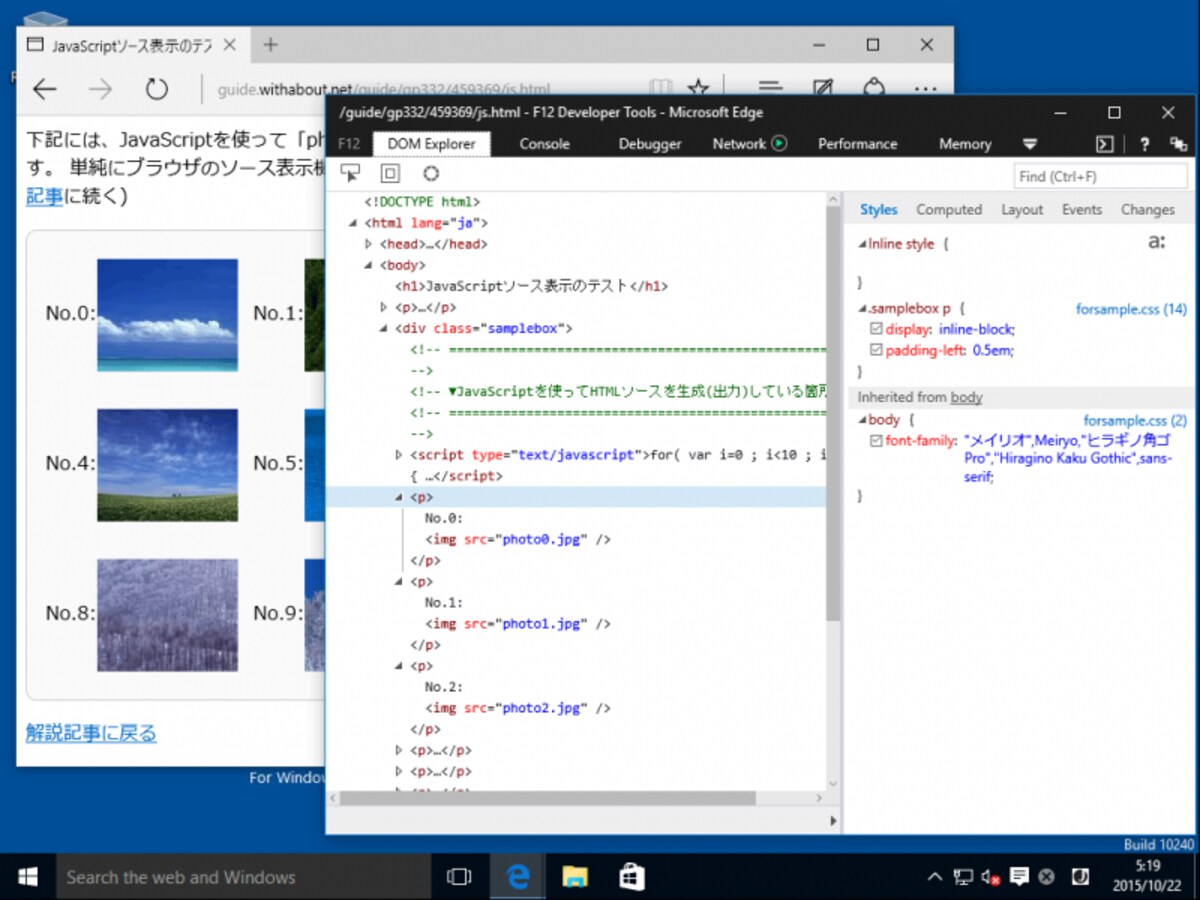Go back in Edge browser window

click(44, 89)
